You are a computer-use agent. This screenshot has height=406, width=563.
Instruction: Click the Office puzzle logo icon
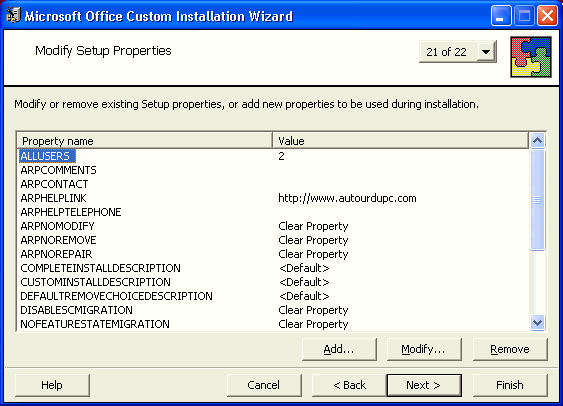tap(531, 57)
